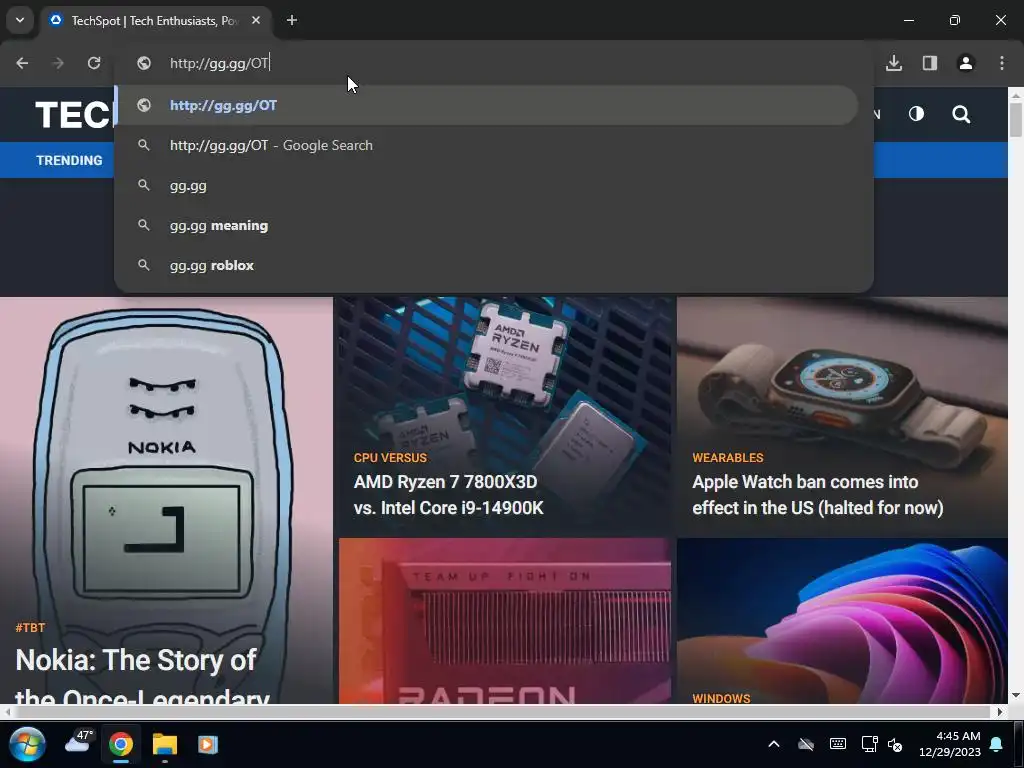Click the #TBT tag

(x=30, y=628)
